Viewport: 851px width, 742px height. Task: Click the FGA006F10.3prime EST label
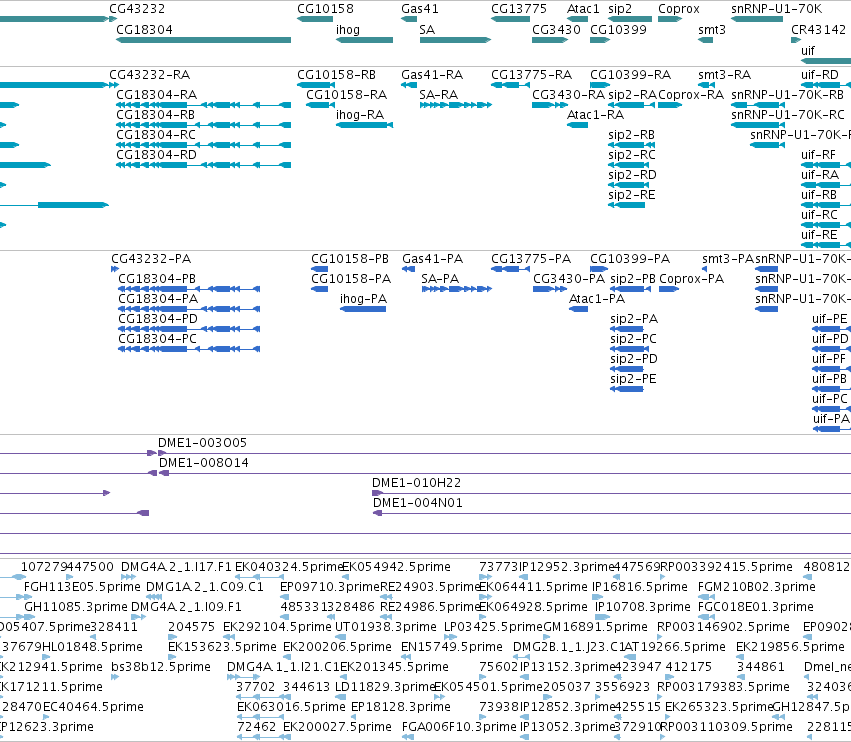(x=459, y=727)
